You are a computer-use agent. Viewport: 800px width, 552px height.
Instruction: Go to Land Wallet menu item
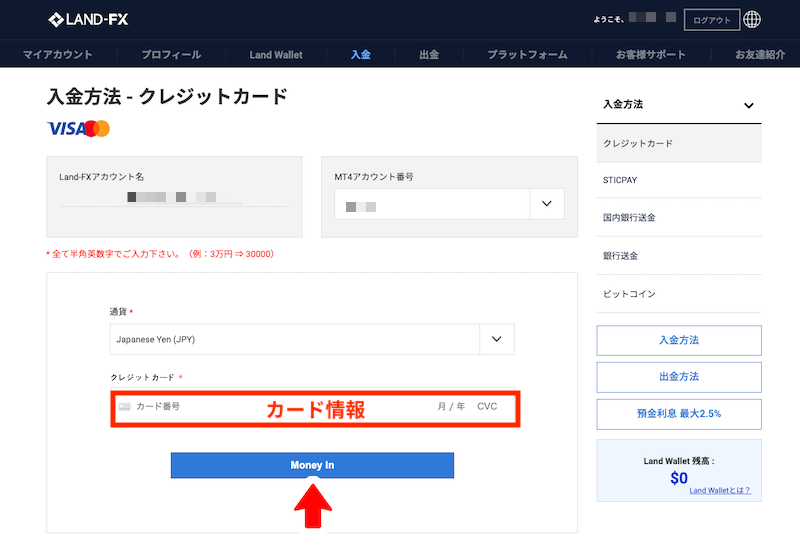coord(276,55)
